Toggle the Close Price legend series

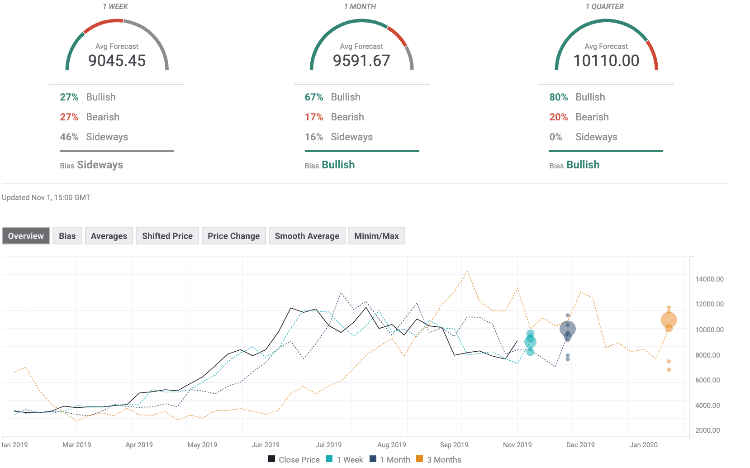tap(295, 459)
